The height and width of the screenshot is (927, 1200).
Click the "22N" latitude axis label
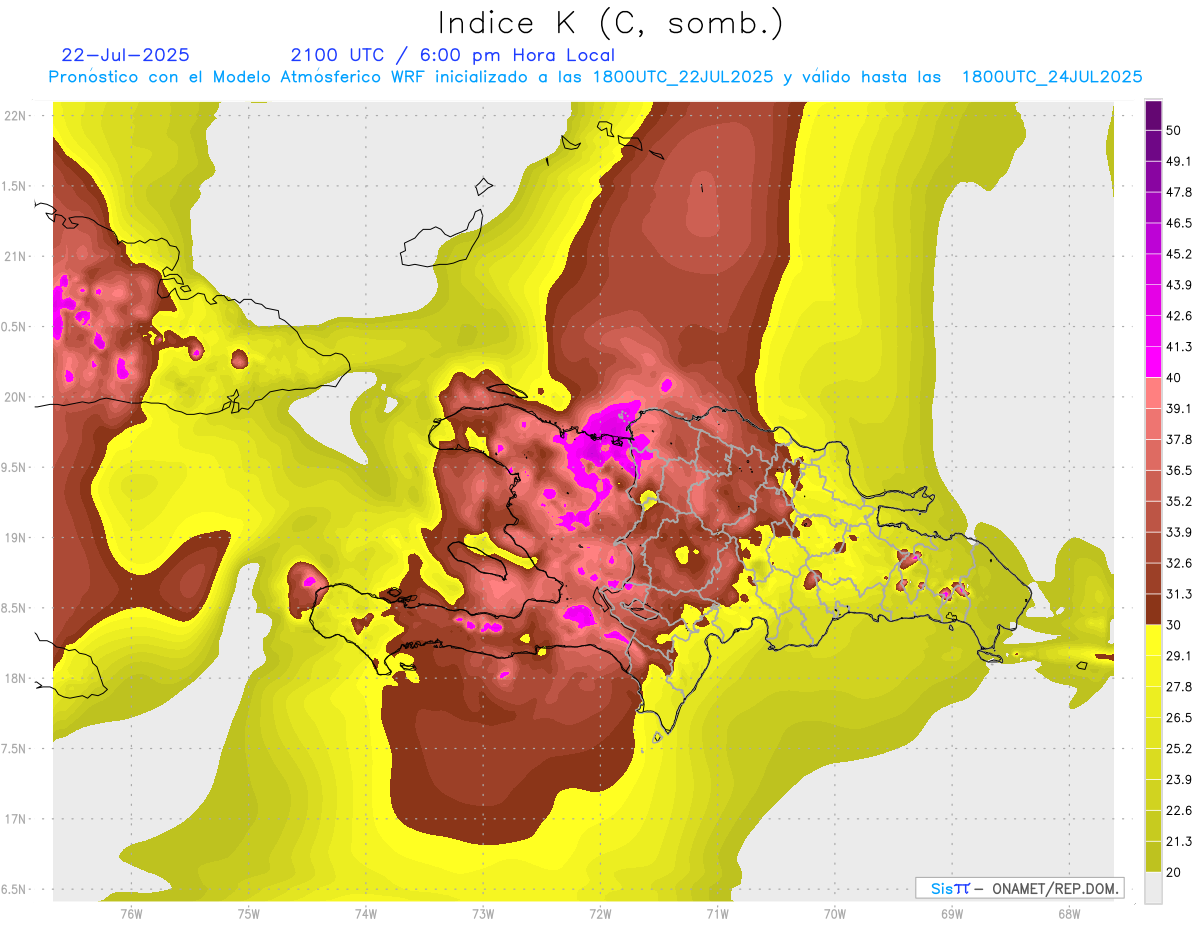click(x=15, y=116)
